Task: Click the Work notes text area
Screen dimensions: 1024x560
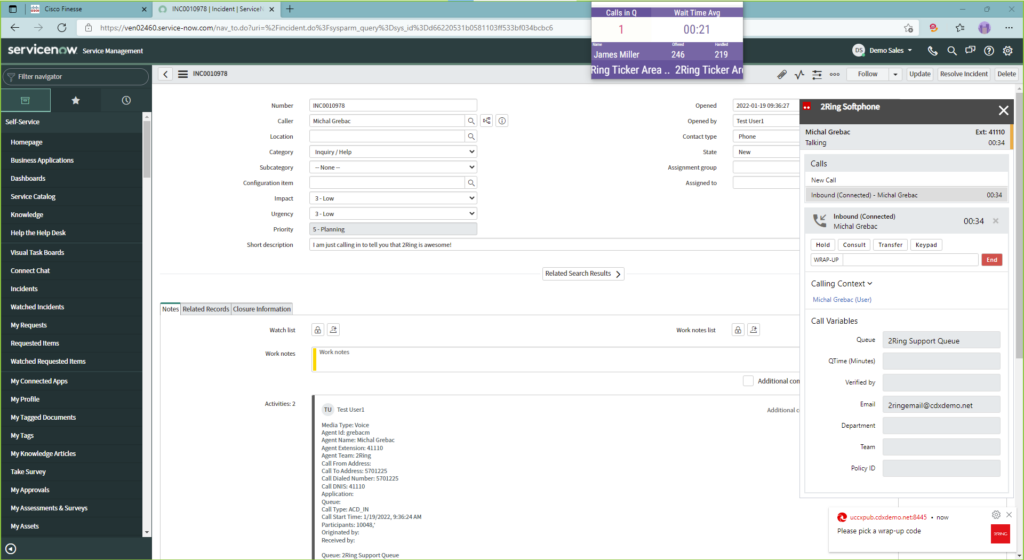Action: (x=556, y=359)
